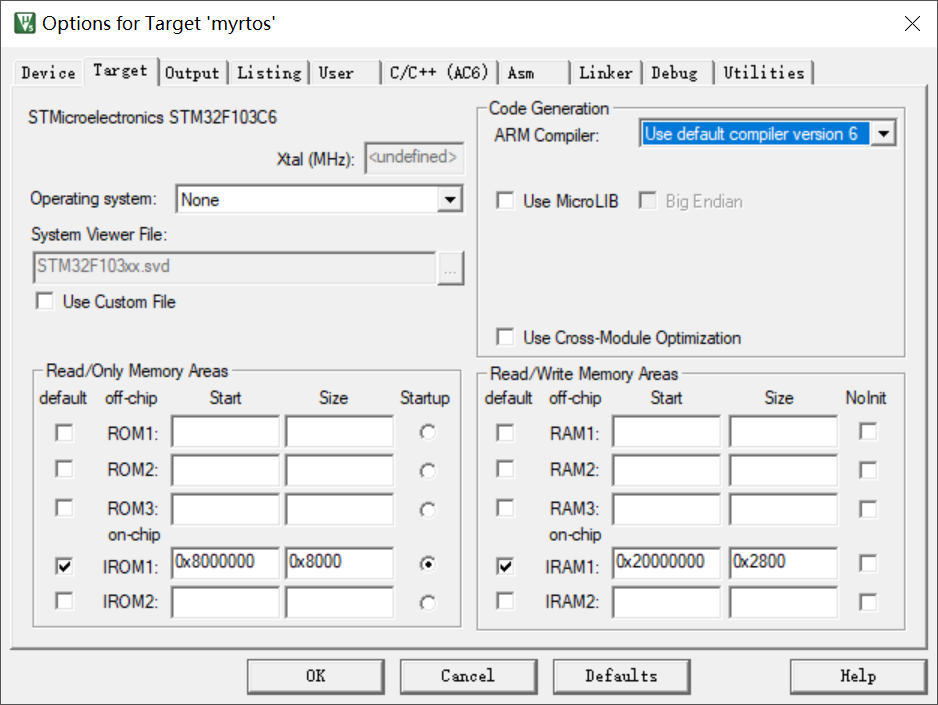Click the IROM2 Size field
This screenshot has width=938, height=705.
click(340, 602)
